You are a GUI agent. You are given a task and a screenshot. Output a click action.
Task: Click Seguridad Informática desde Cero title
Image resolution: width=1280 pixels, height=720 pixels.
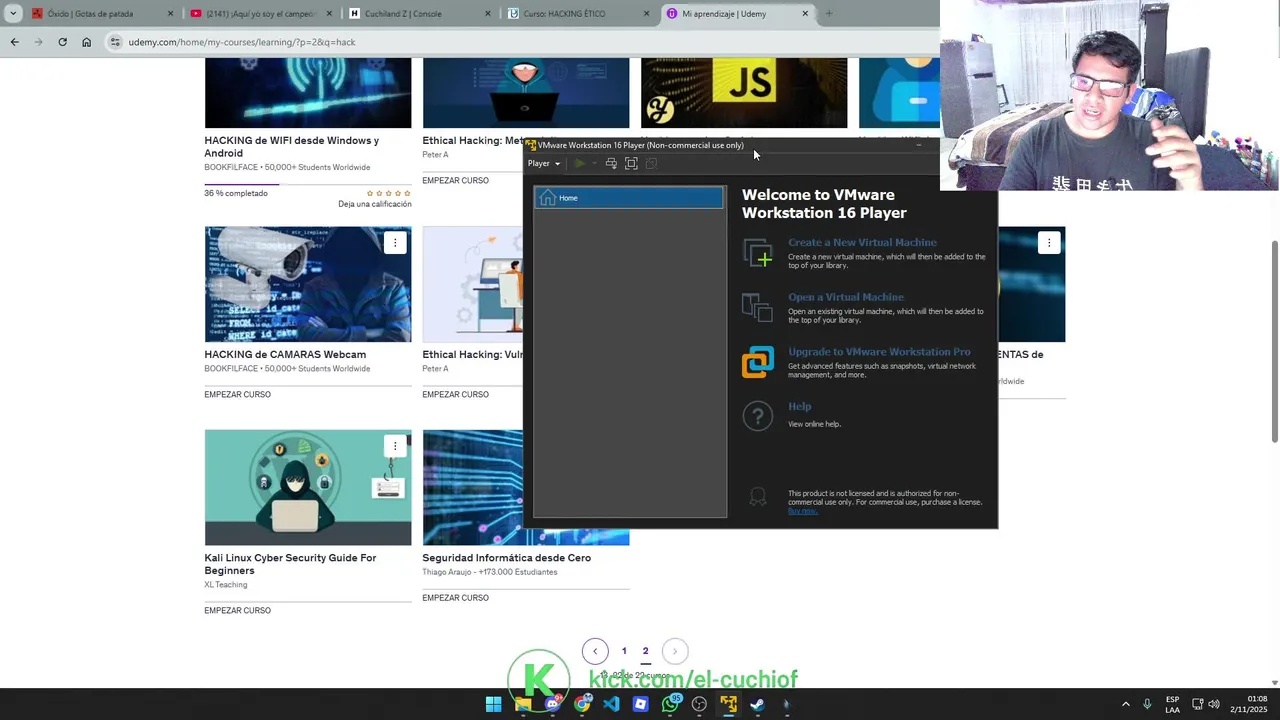tap(506, 558)
